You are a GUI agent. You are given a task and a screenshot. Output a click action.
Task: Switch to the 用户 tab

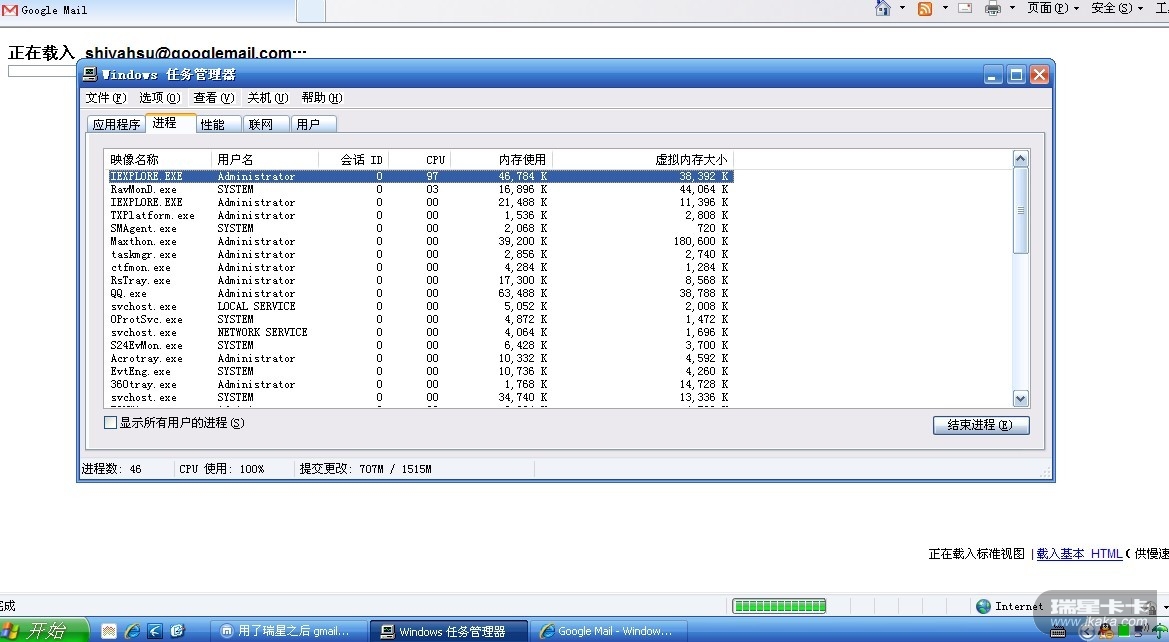pyautogui.click(x=313, y=125)
